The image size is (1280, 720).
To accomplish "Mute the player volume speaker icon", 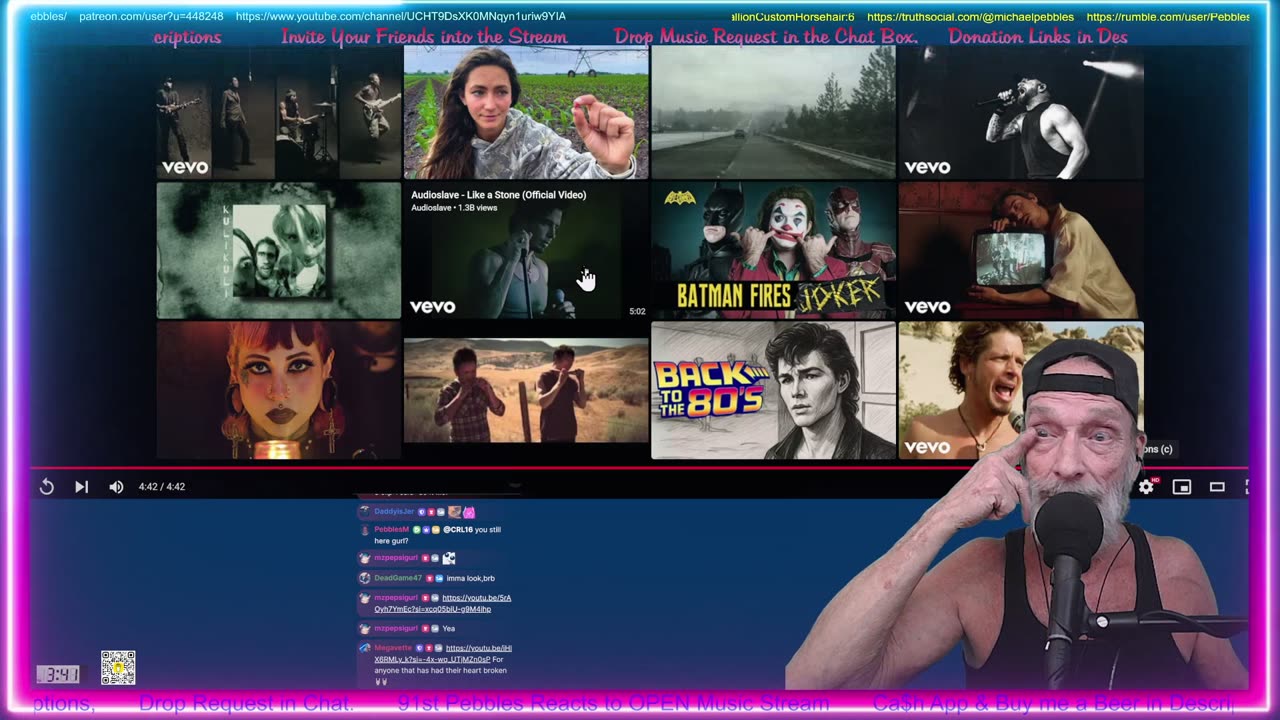I will pos(116,487).
